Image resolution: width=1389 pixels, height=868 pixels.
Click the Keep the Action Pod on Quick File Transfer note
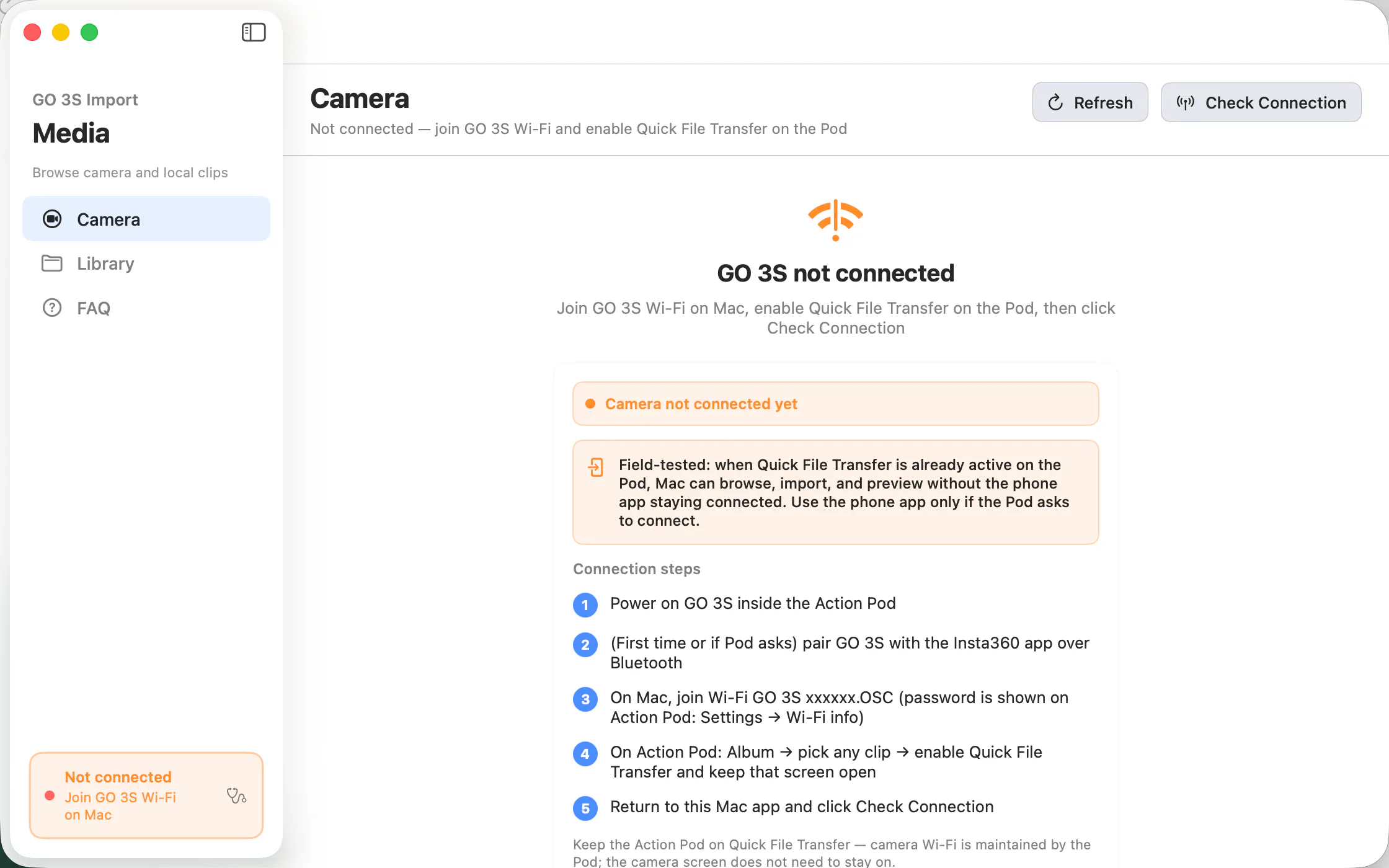coord(832,852)
